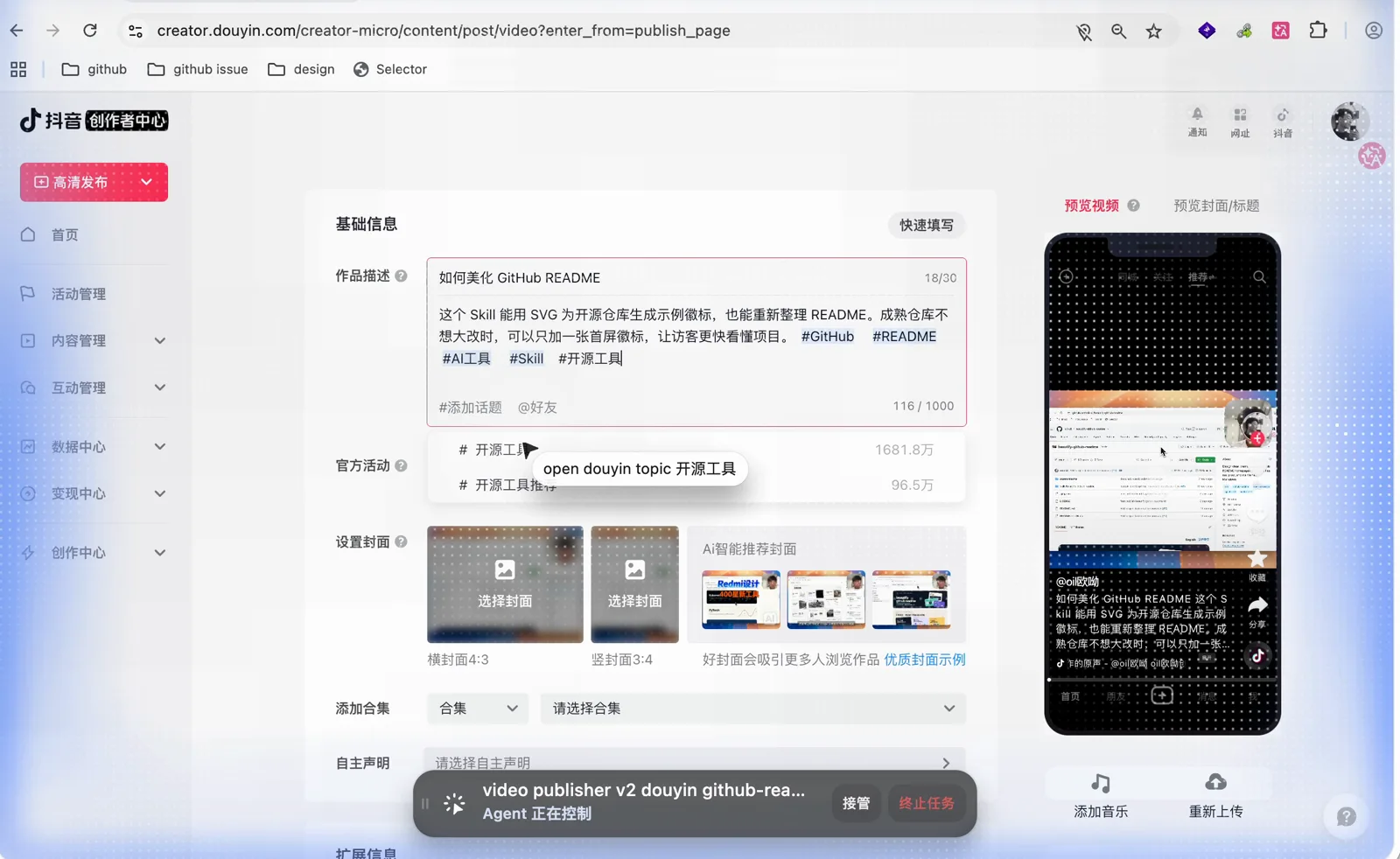Screen dimensions: 1400x859
Task: Open site info icon in address bar
Action: [x=135, y=31]
